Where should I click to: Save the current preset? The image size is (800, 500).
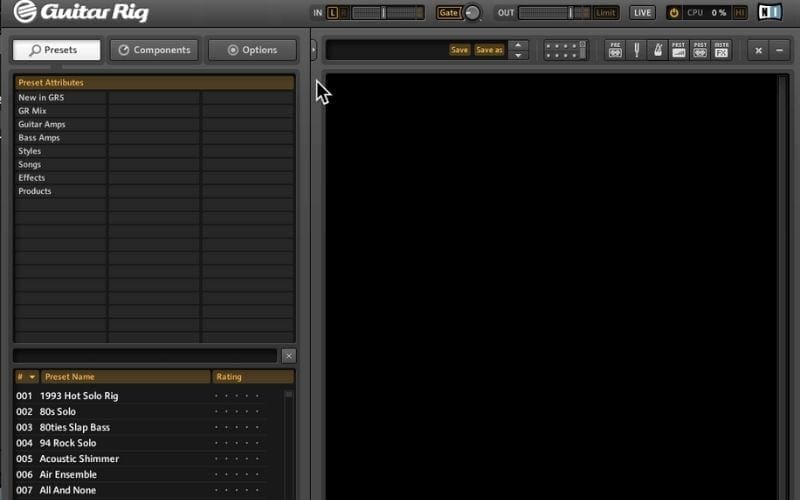(x=459, y=49)
